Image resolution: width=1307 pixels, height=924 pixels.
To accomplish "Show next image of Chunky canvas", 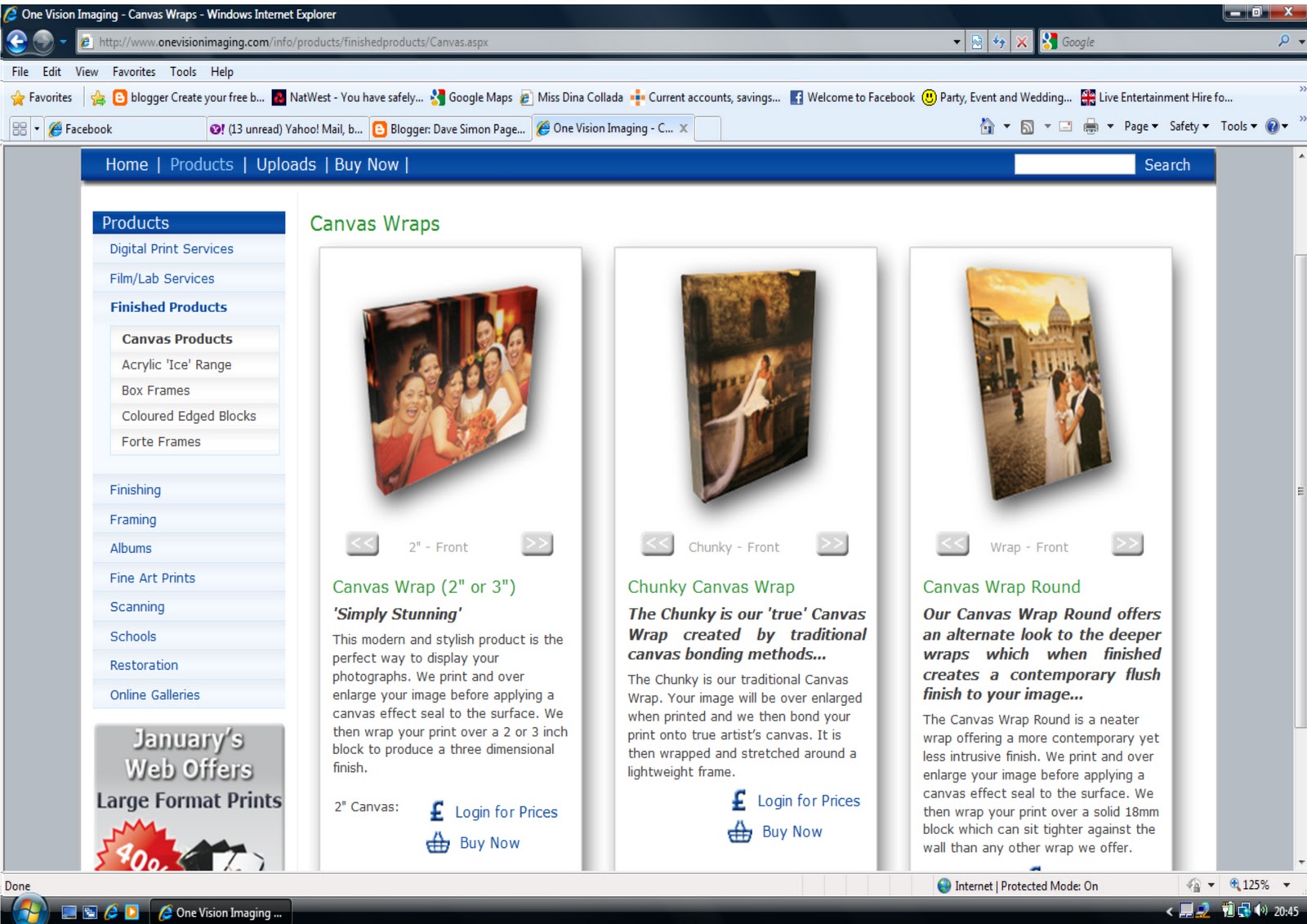I will coord(832,544).
